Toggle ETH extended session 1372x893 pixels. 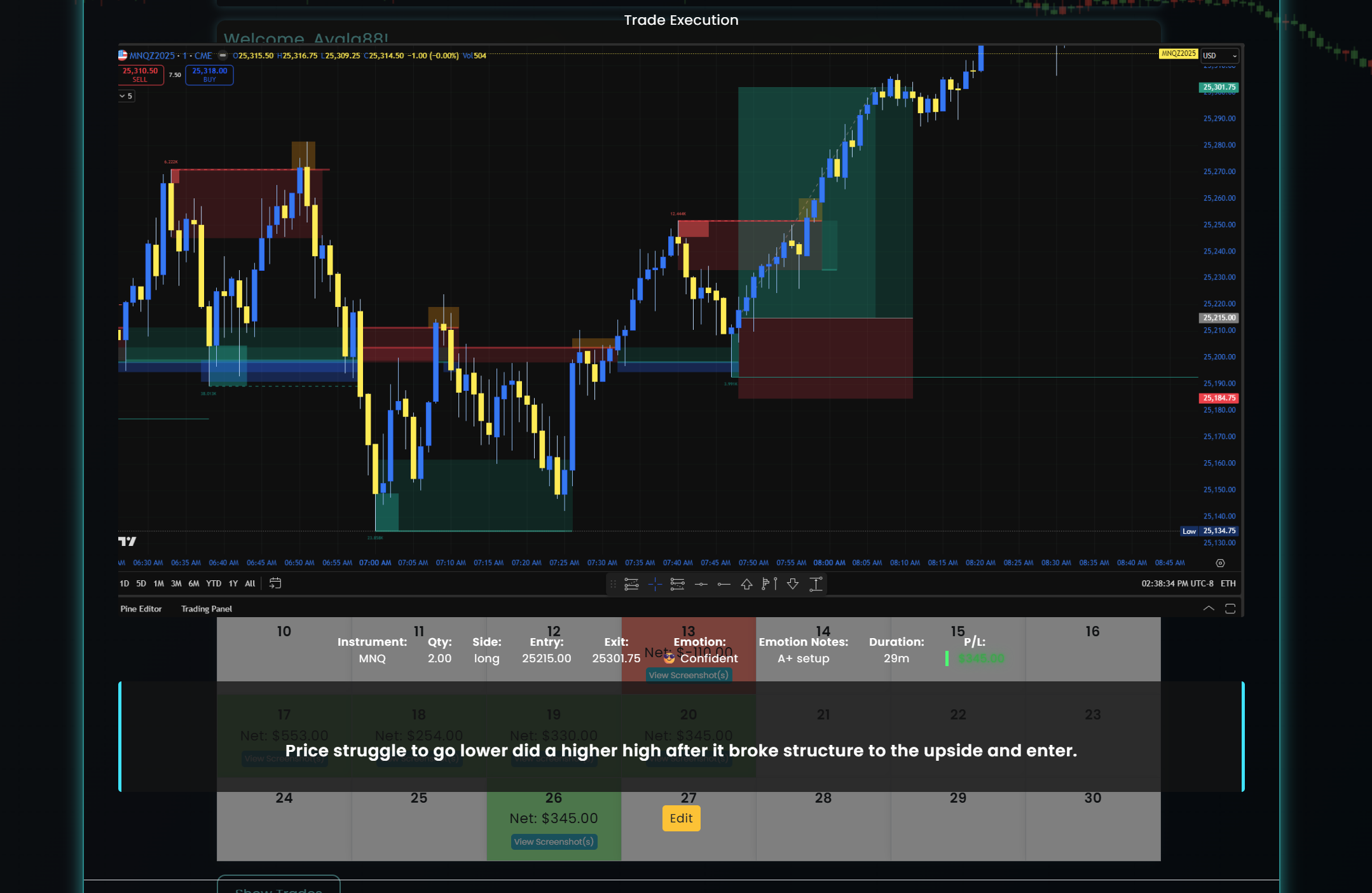pyautogui.click(x=1228, y=583)
